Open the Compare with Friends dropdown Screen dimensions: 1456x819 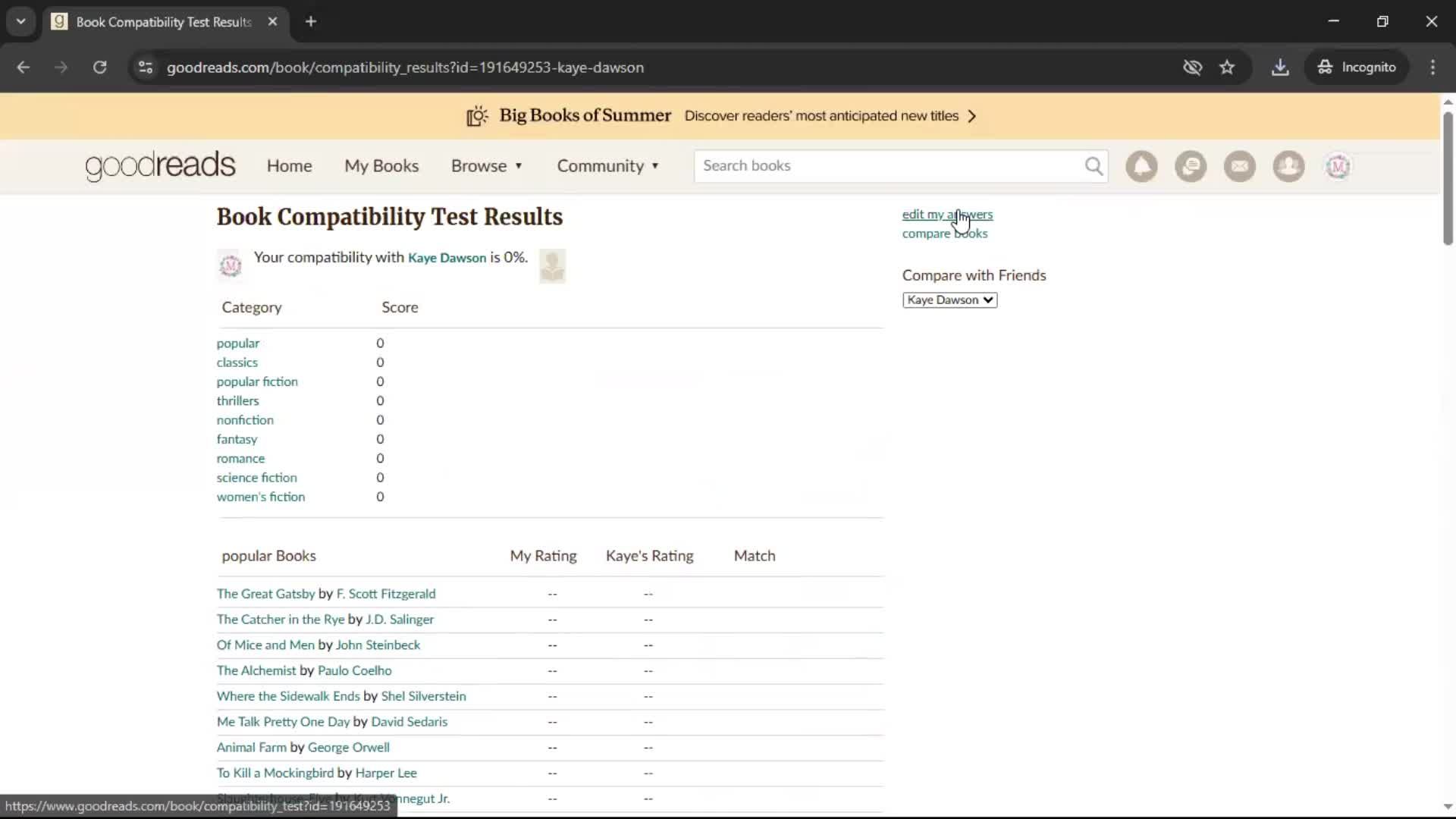[949, 300]
